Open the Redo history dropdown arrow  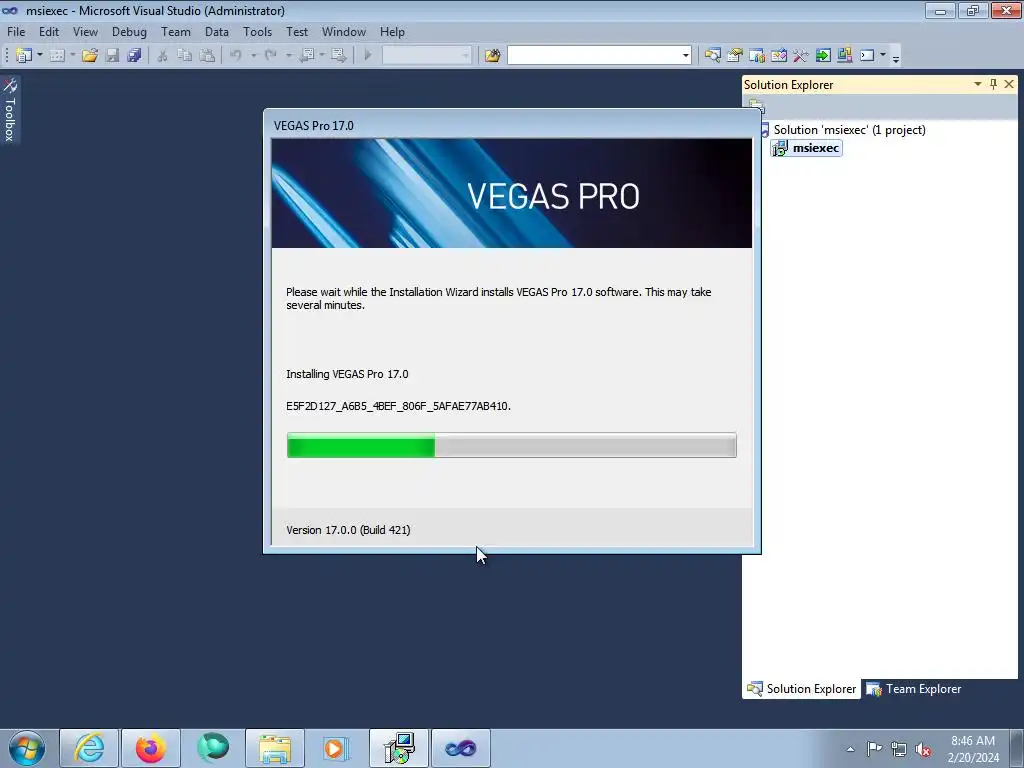tap(288, 56)
